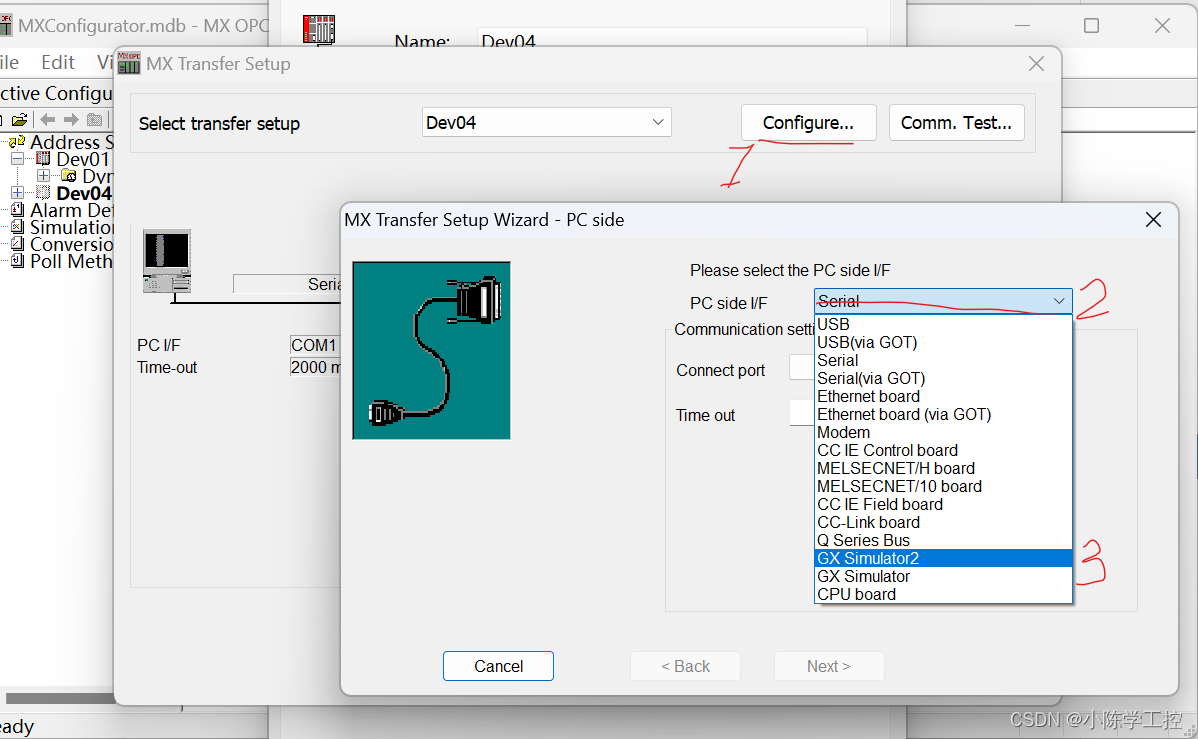Viewport: 1198px width, 739px height.
Task: Open the Edit menu in MX OPC window
Action: click(58, 62)
